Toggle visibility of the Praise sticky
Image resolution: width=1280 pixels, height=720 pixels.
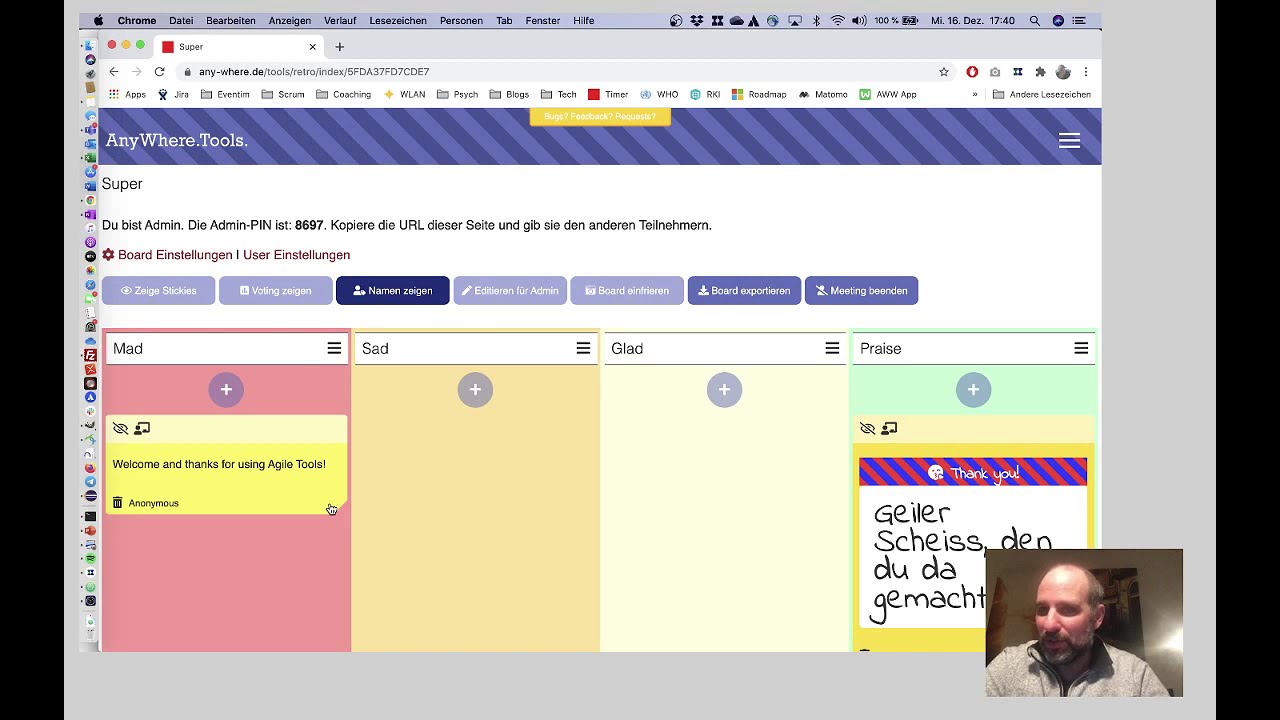click(867, 429)
